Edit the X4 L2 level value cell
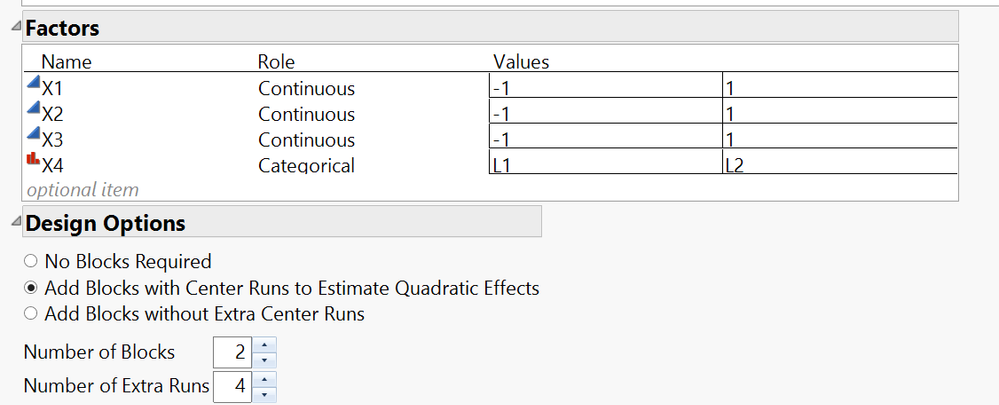 [840, 162]
